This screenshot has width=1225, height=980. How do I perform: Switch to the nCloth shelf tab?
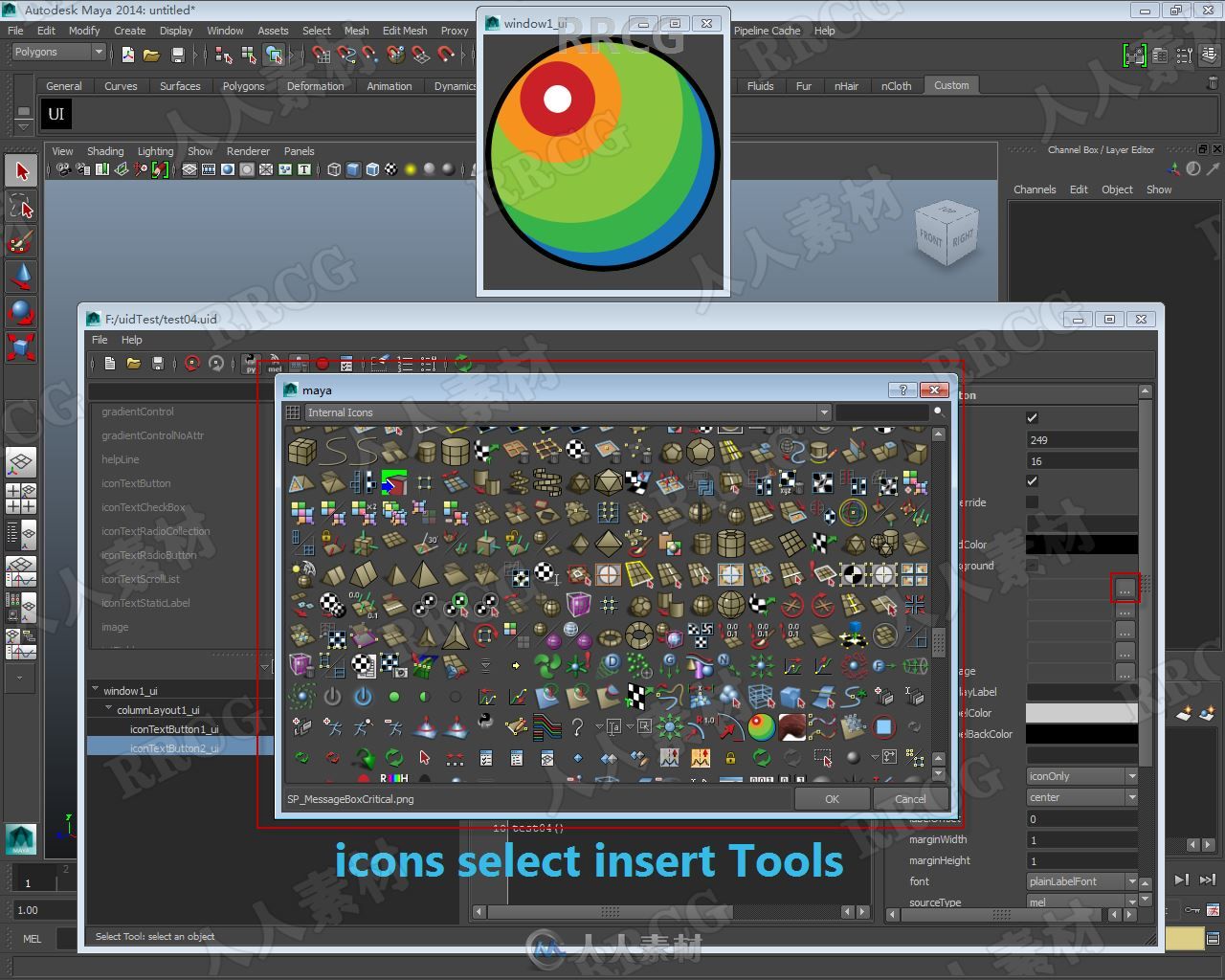[x=896, y=86]
